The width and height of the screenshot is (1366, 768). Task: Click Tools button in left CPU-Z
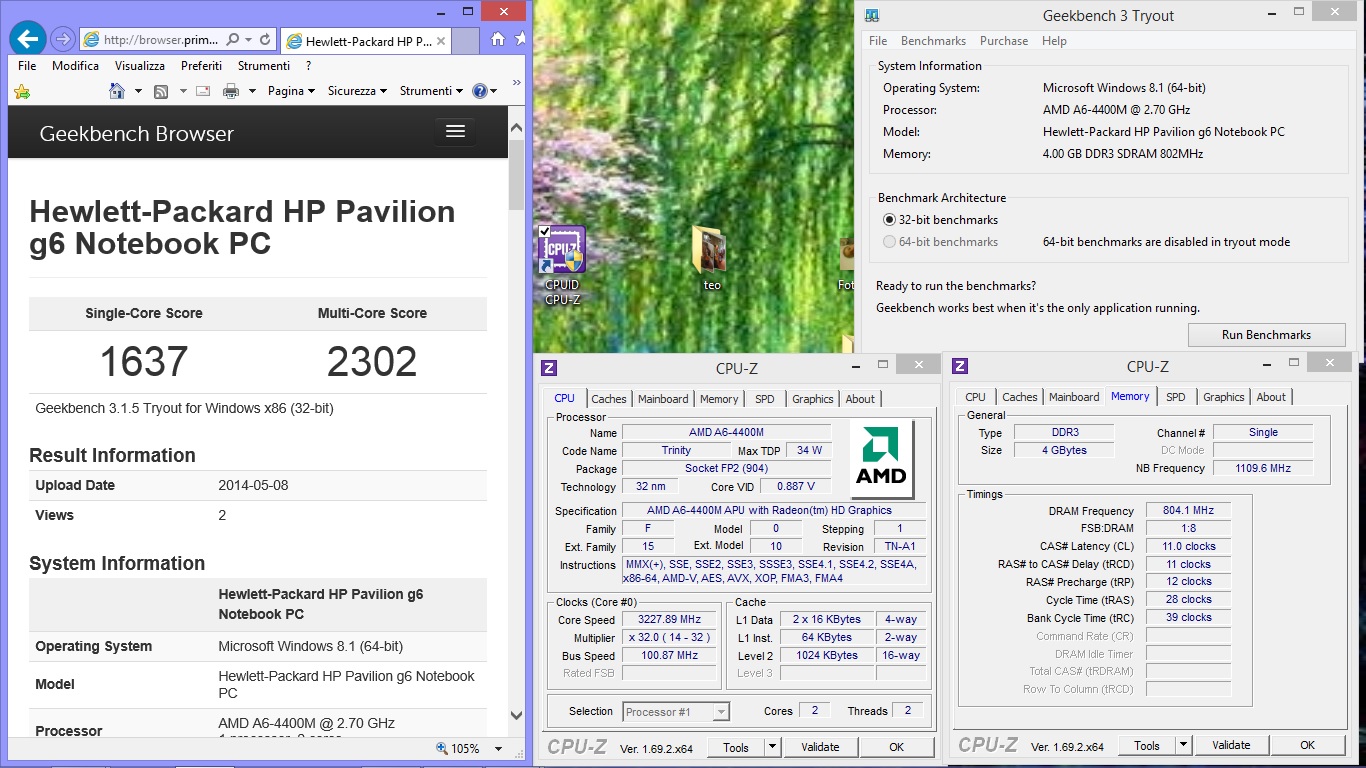click(736, 747)
